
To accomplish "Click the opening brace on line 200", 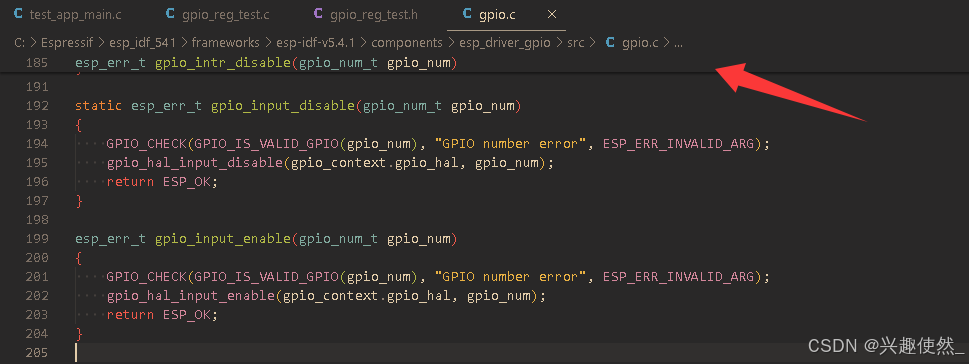I will pyautogui.click(x=78, y=258).
